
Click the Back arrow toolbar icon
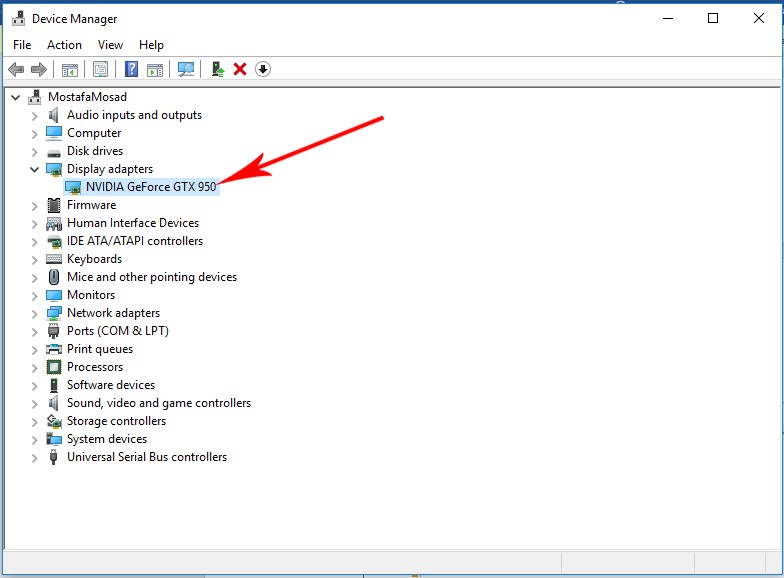[x=16, y=69]
